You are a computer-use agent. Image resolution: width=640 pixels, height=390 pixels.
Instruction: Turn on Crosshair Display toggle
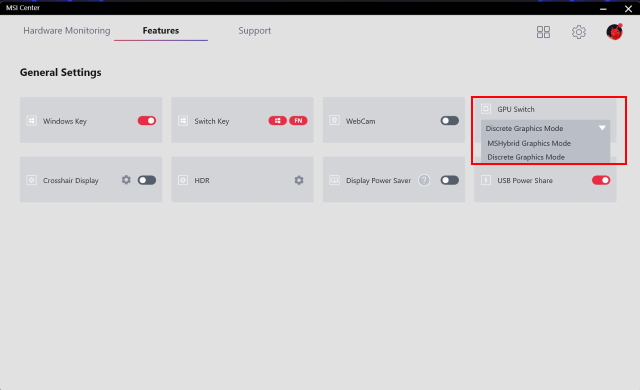click(x=147, y=180)
